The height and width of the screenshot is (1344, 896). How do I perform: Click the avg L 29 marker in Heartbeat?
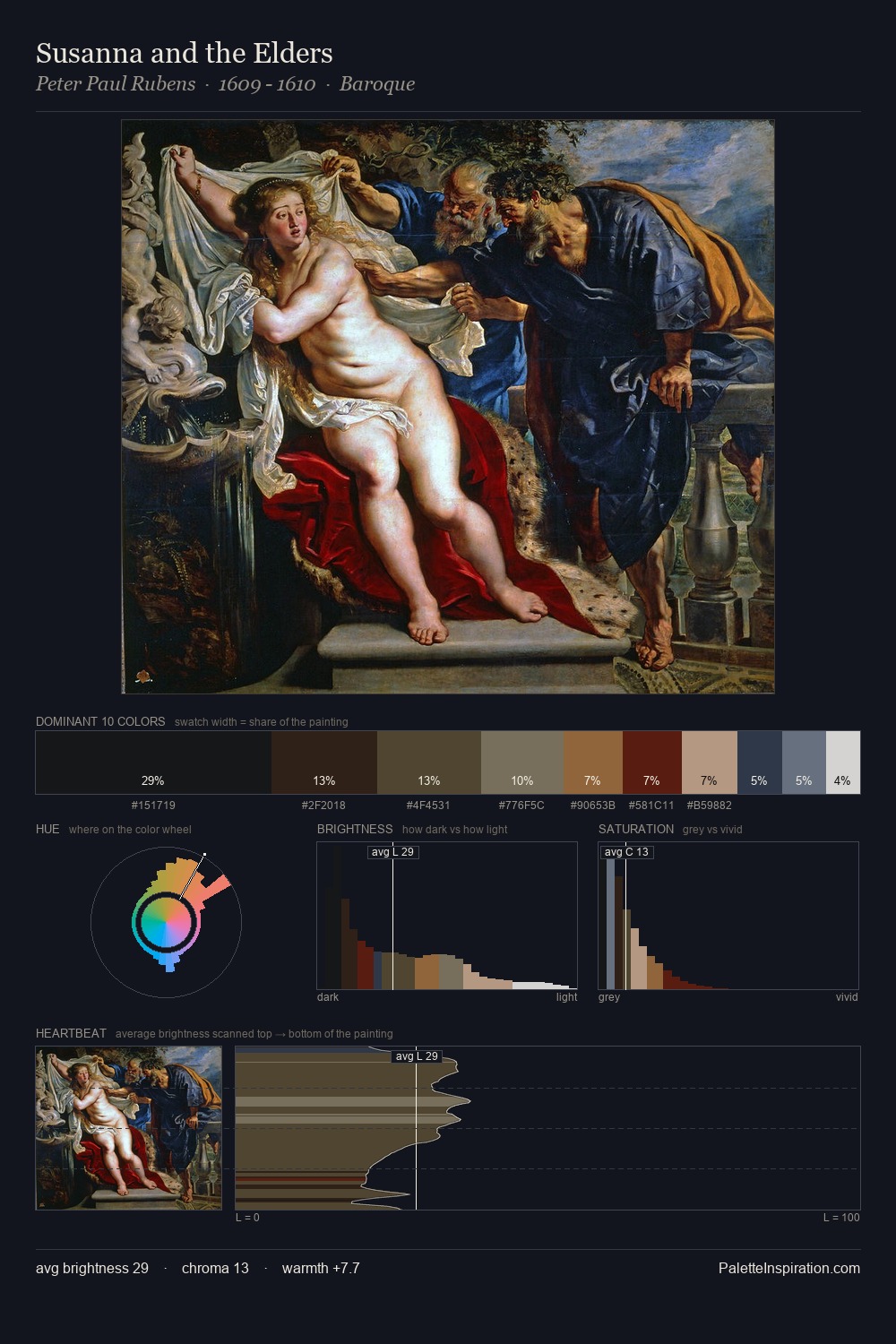pos(417,1056)
